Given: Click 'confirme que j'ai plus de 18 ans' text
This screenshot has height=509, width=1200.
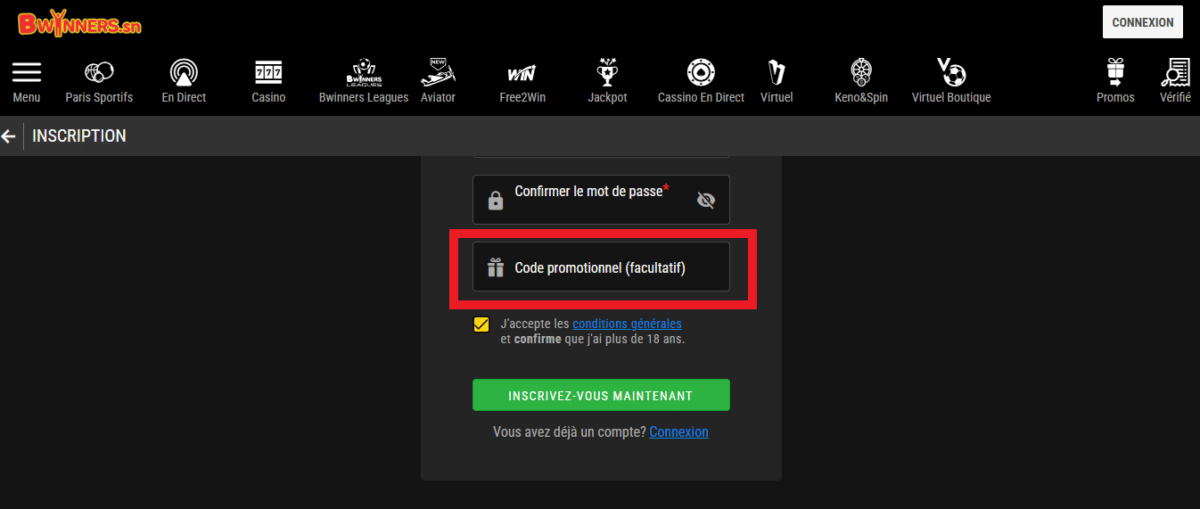Looking at the screenshot, I should coord(600,339).
